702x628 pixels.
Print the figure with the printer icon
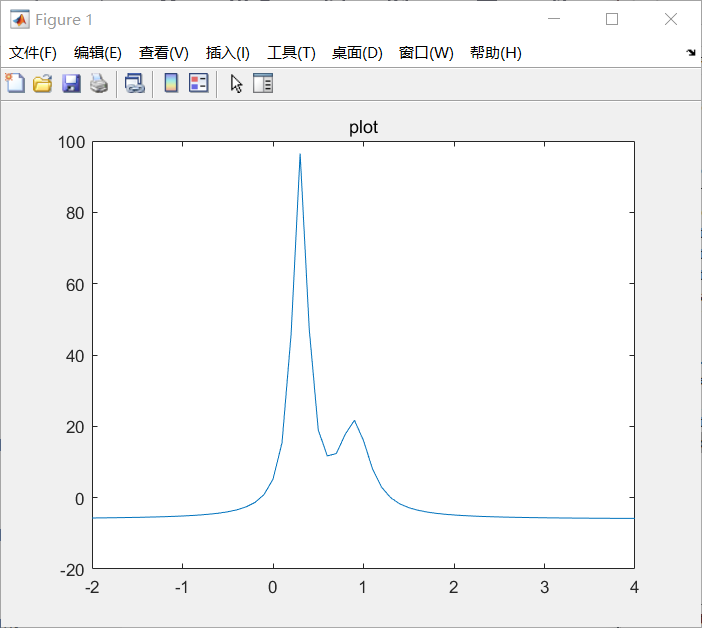(99, 83)
